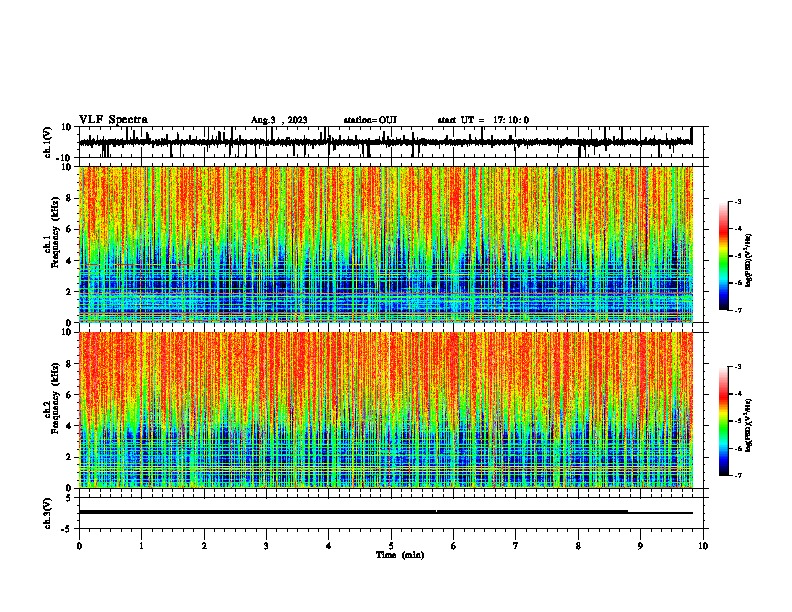
Task: Click the ch.1 spectrogram color bar
Action: coord(724,256)
